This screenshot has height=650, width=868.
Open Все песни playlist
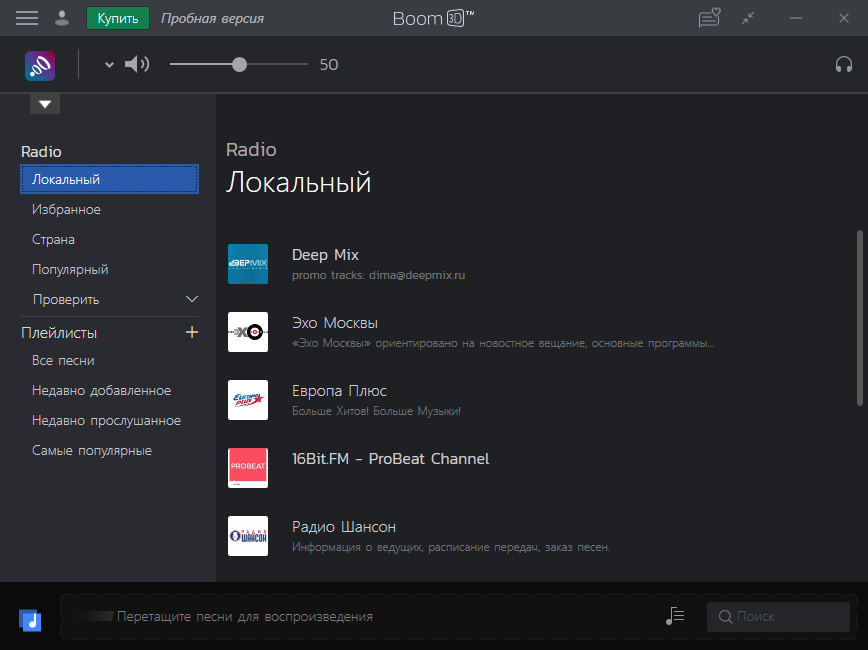point(63,360)
